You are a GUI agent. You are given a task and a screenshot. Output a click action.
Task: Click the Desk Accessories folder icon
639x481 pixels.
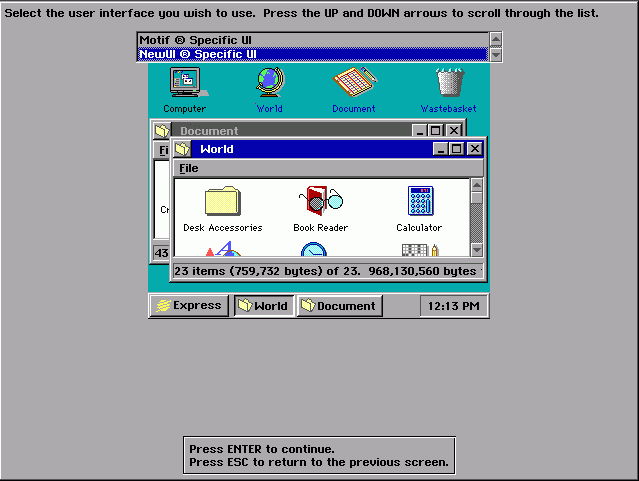pos(223,201)
